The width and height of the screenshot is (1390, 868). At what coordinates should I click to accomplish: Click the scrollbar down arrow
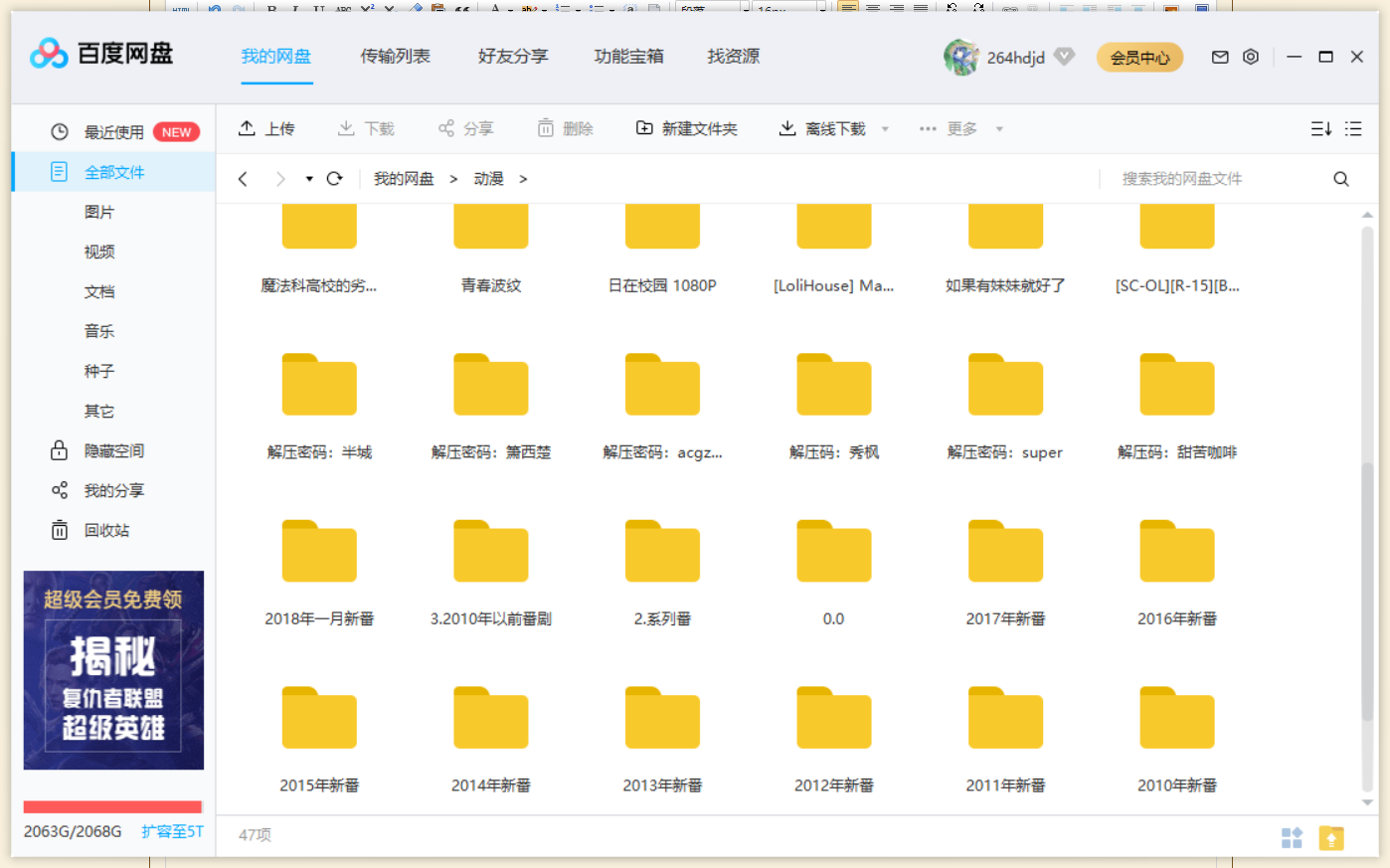pyautogui.click(x=1367, y=803)
